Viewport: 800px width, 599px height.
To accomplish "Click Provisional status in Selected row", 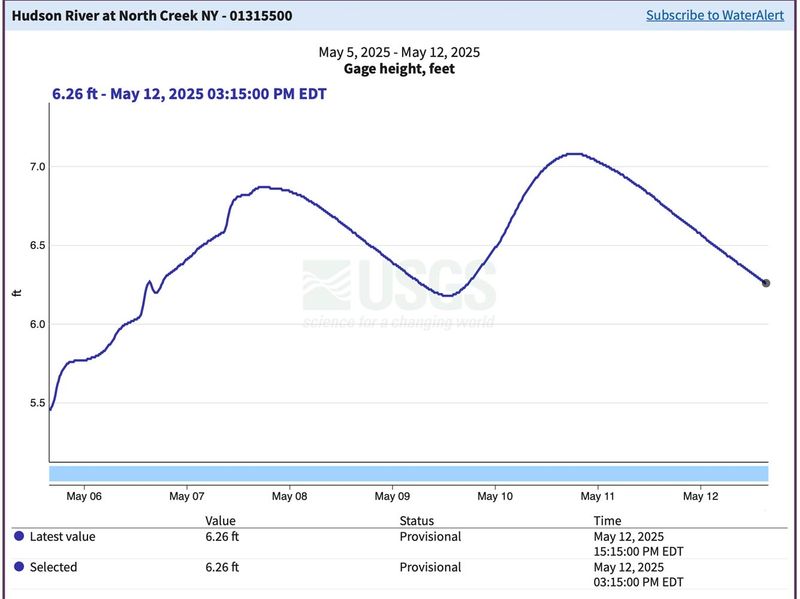I will (x=430, y=567).
